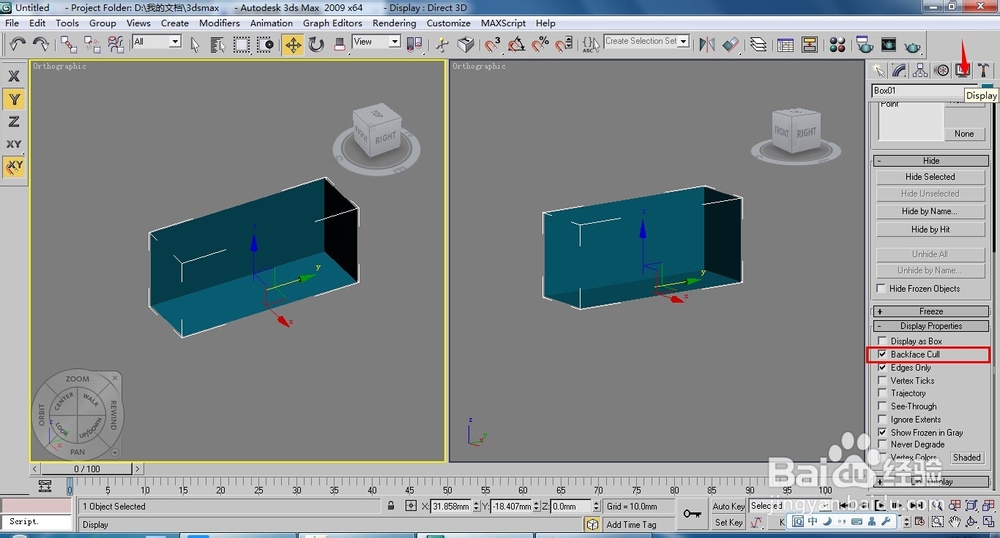Click Quick Render teapot icon
1000x538 pixels.
click(913, 46)
